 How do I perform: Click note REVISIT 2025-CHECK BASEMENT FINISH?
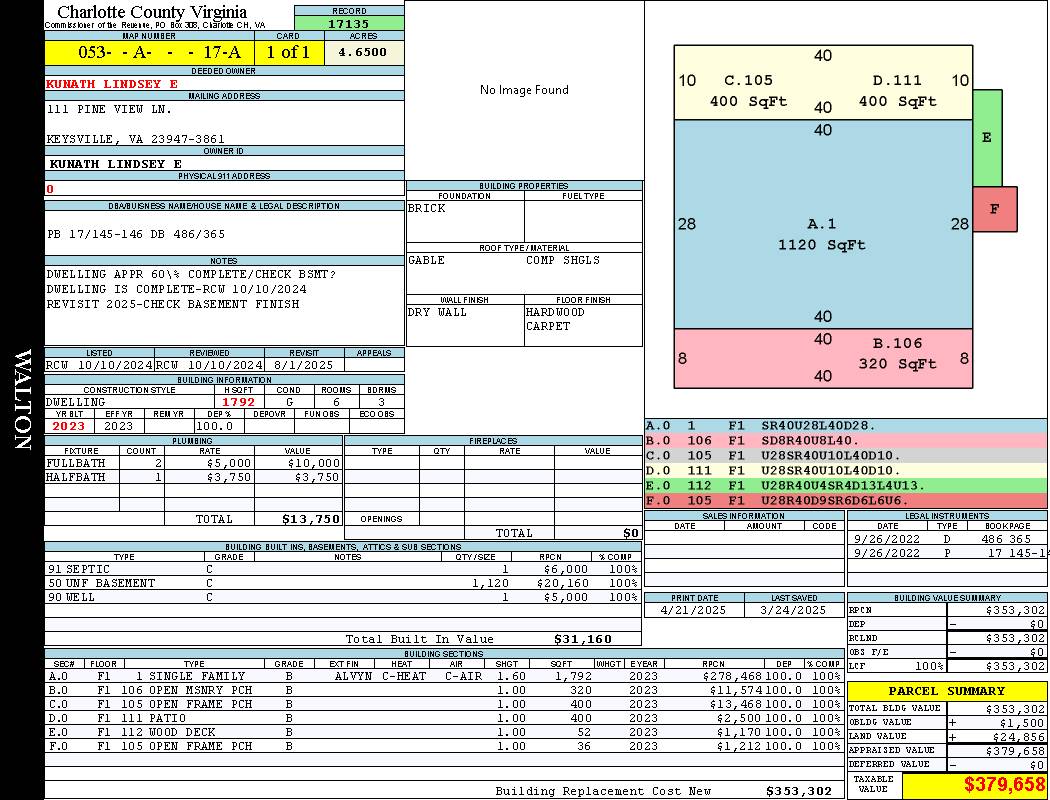173,304
